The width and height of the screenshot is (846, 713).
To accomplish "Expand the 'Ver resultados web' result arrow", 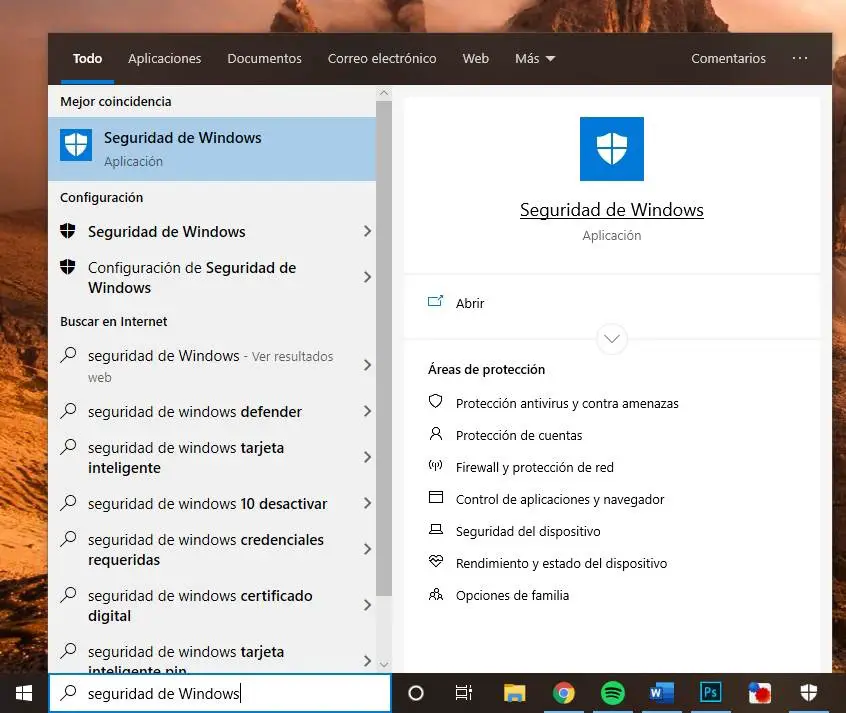I will tap(367, 365).
